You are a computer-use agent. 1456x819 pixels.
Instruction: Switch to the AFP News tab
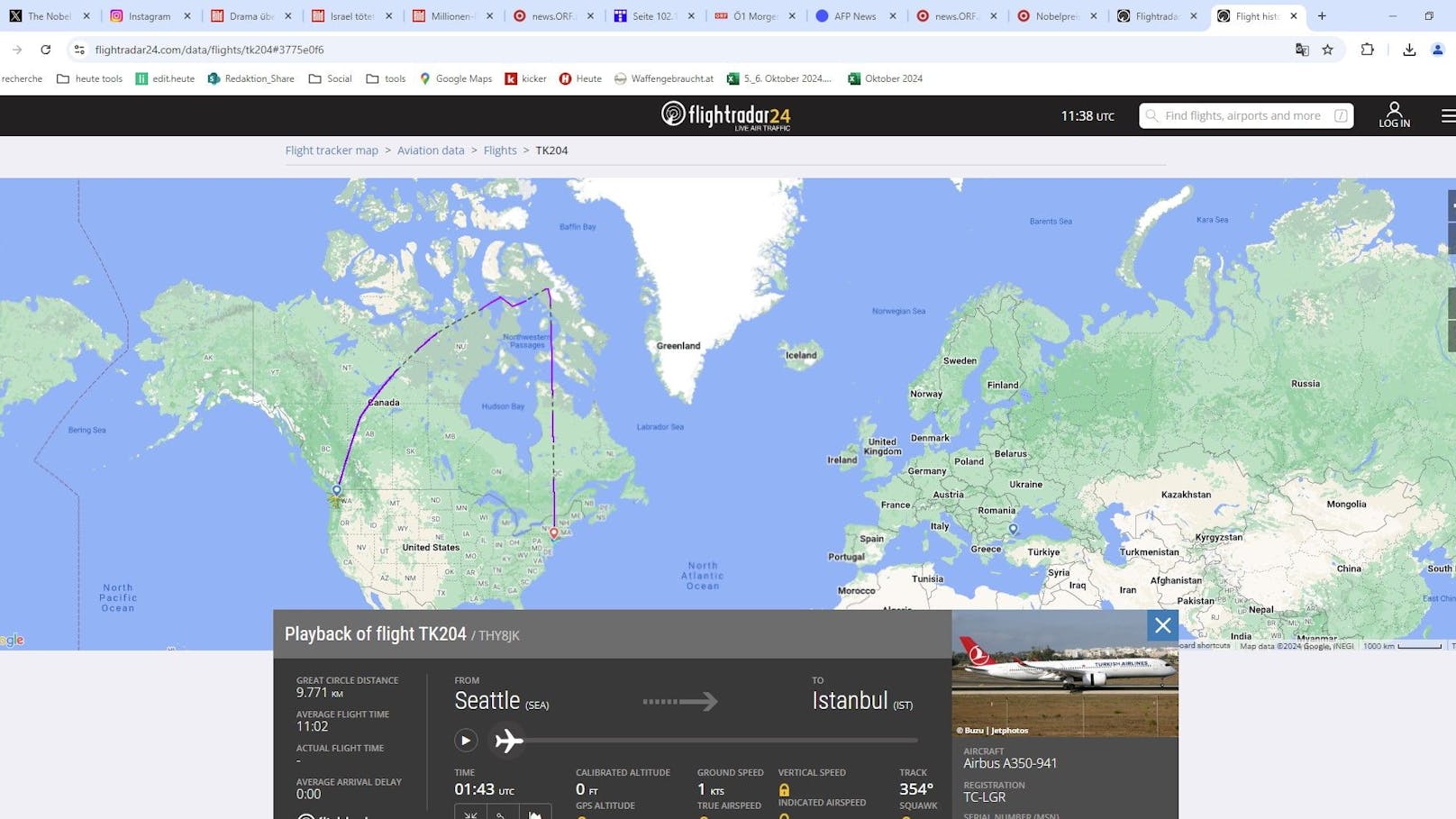pos(855,16)
